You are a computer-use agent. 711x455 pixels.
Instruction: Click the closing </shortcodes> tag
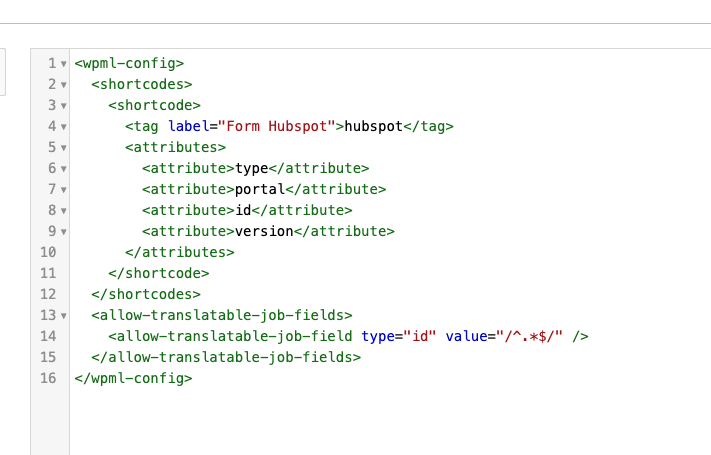[146, 294]
